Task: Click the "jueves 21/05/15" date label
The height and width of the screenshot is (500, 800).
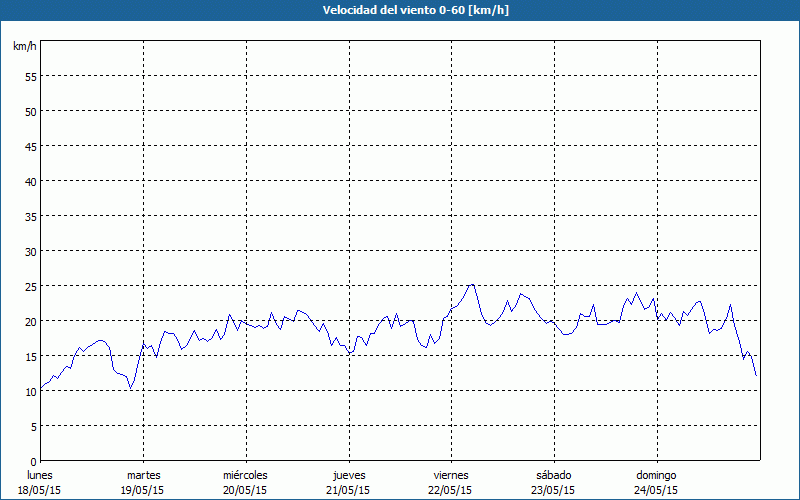Action: pyautogui.click(x=348, y=482)
